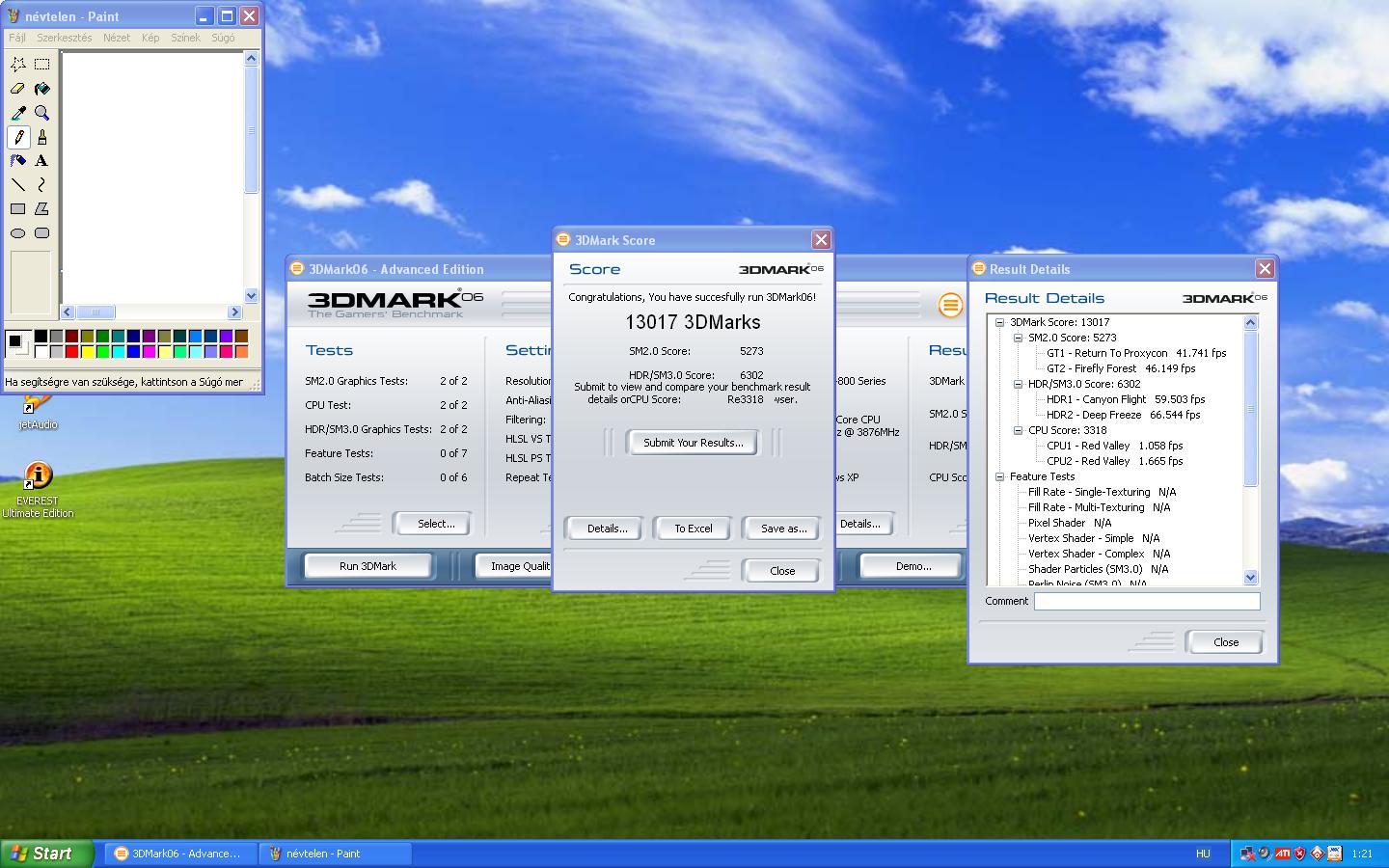Select the HDR2 - Deep Freeze row
1389x868 pixels.
[1124, 415]
